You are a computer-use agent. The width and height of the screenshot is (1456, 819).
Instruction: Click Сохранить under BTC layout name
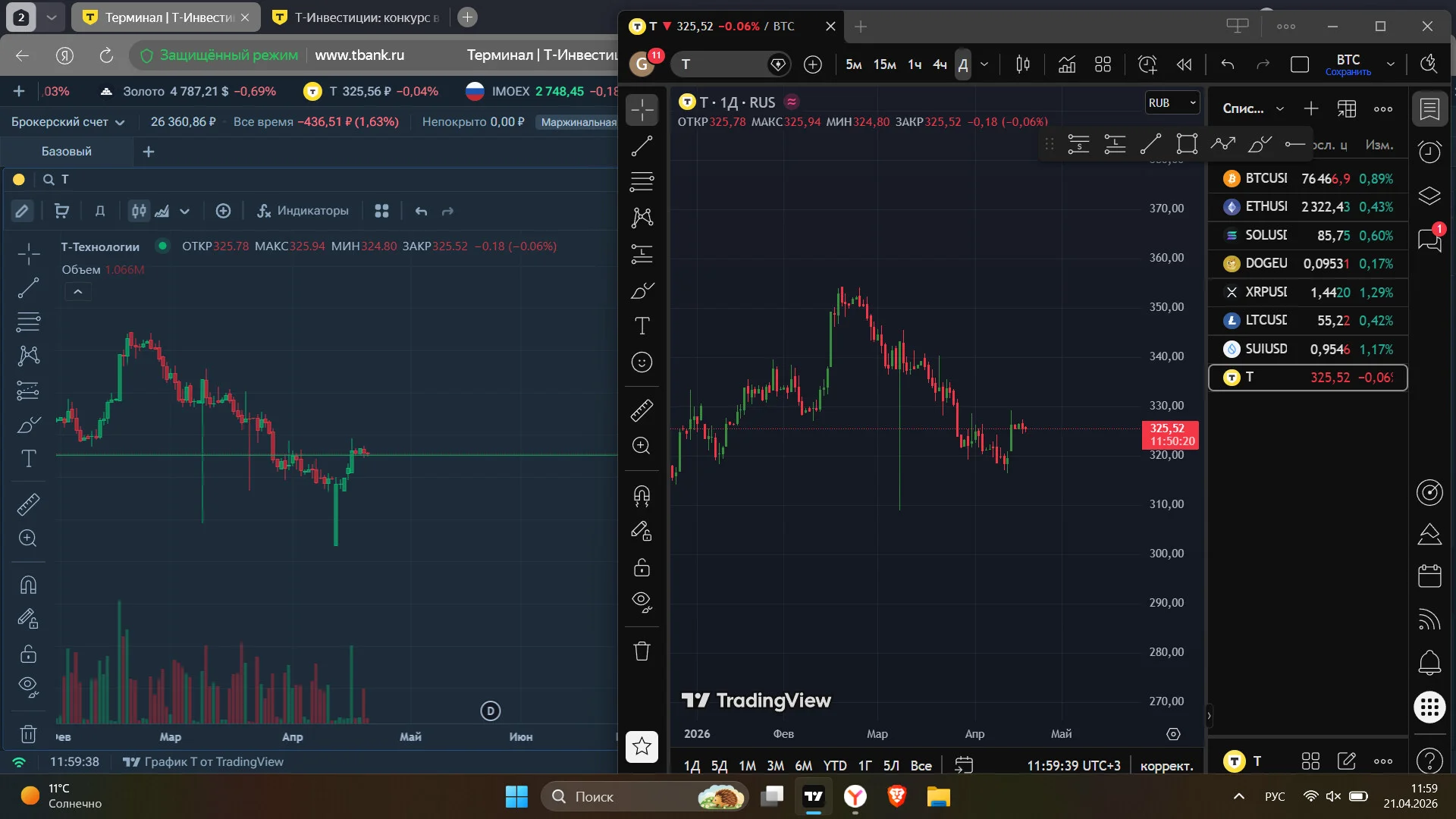pyautogui.click(x=1348, y=72)
